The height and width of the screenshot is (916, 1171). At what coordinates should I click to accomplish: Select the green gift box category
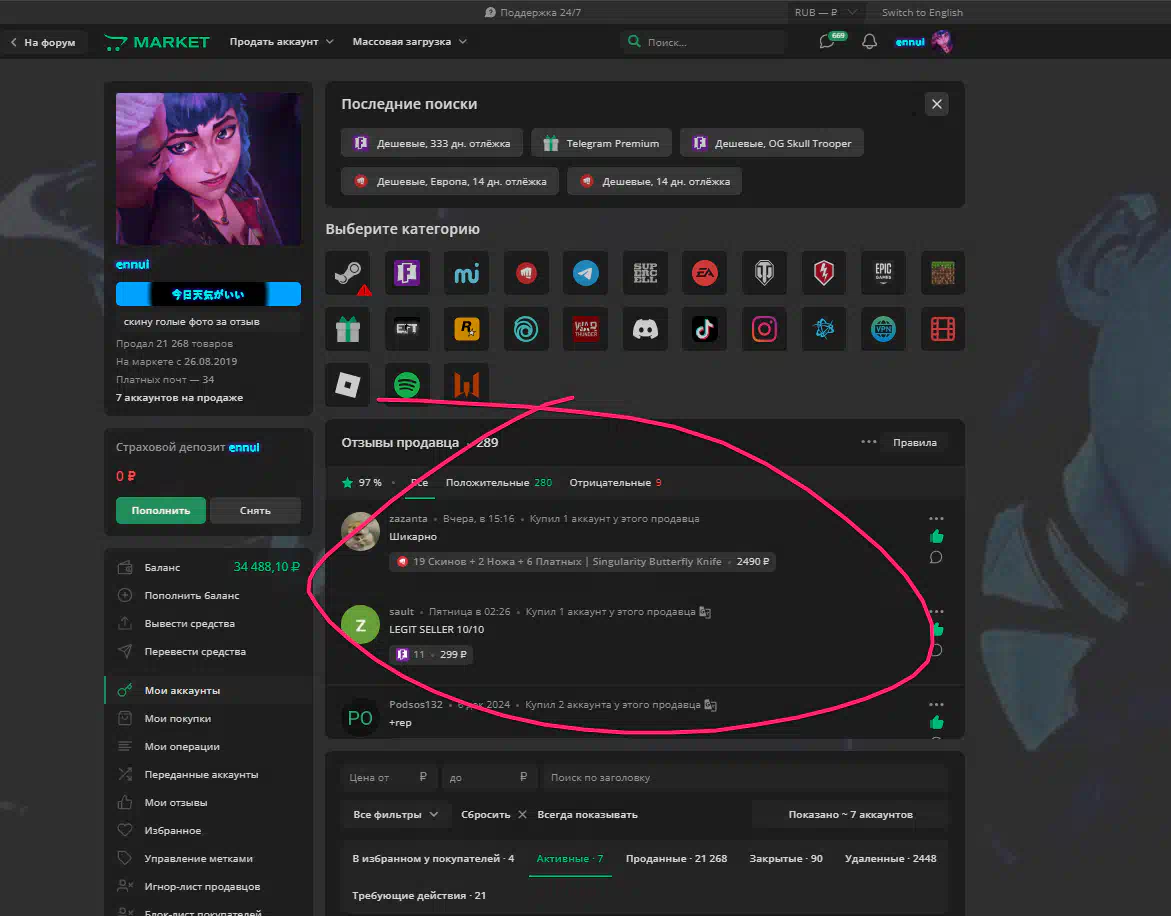[x=347, y=329]
